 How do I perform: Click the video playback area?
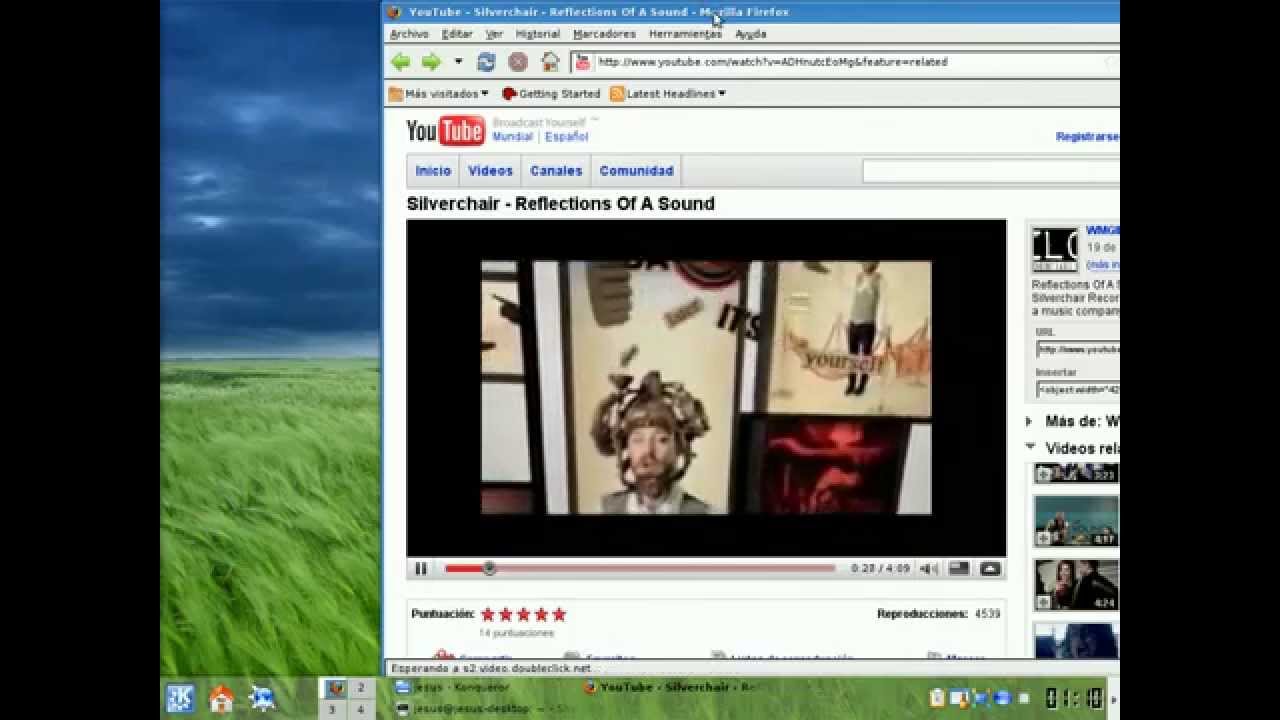(706, 388)
